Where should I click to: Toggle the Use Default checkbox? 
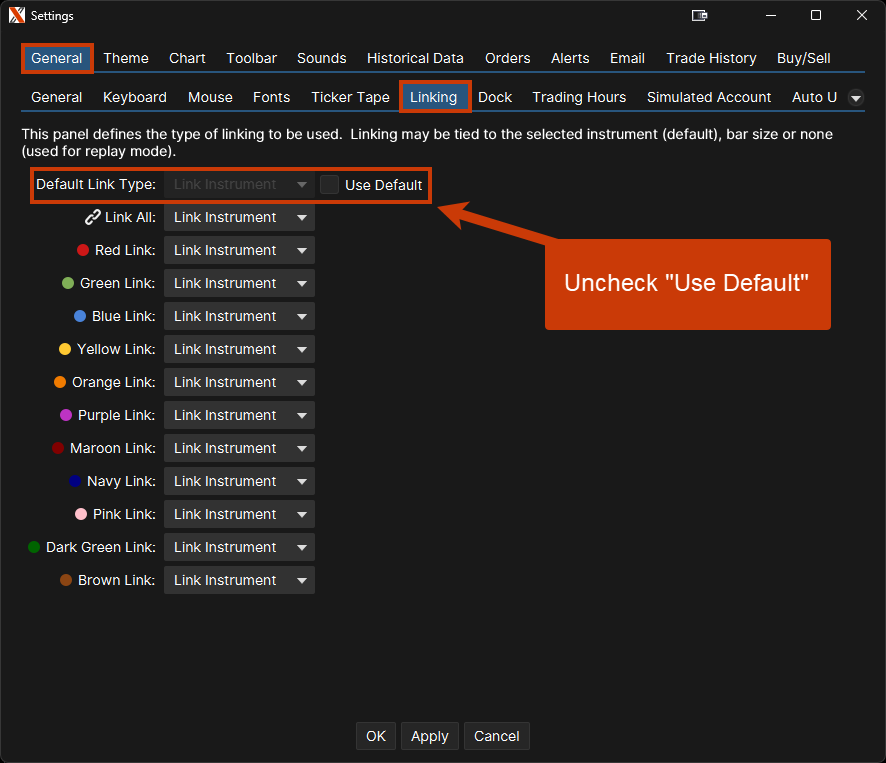330,185
